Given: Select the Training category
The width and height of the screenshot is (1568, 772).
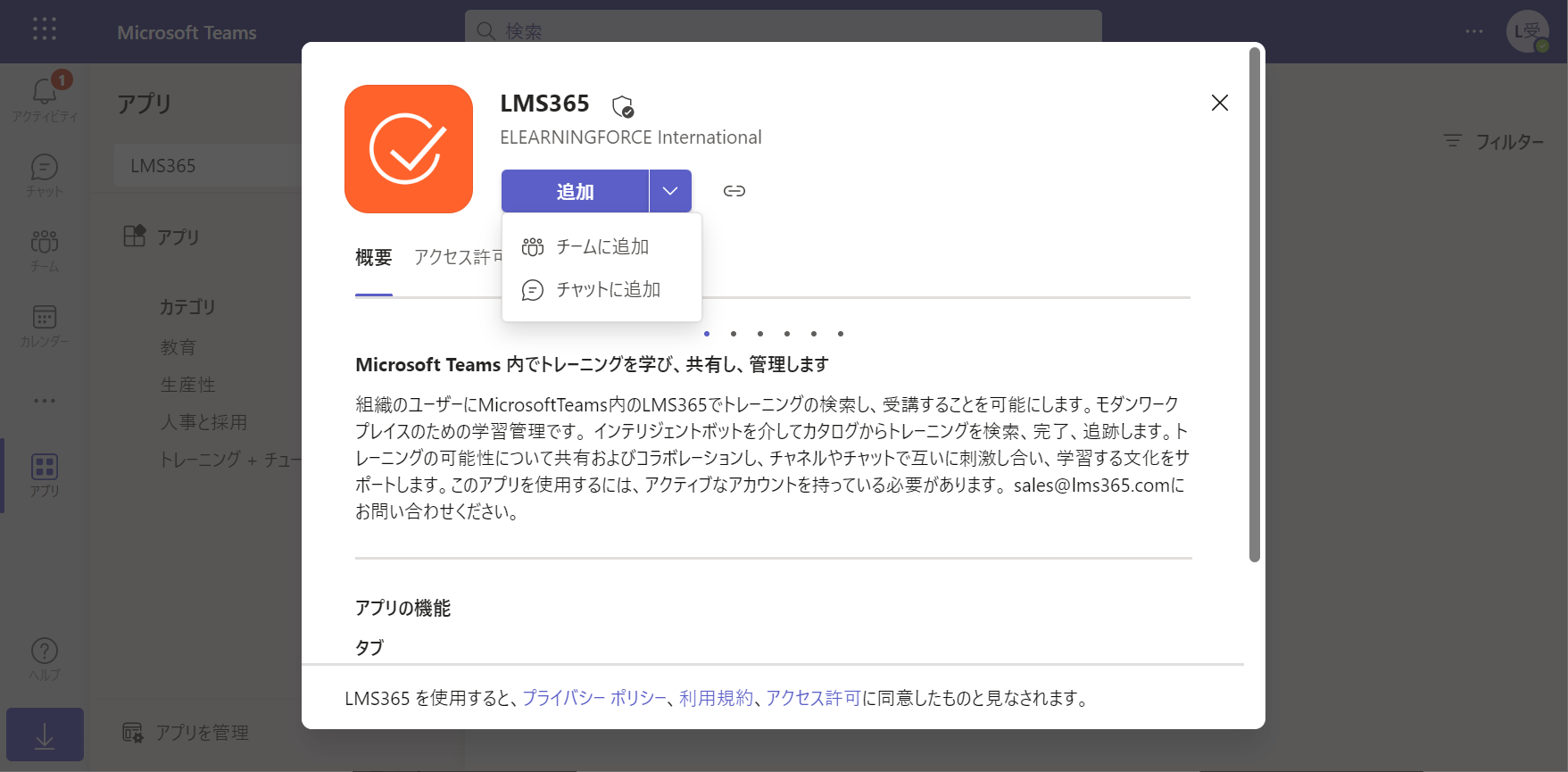Looking at the screenshot, I should pos(230,460).
